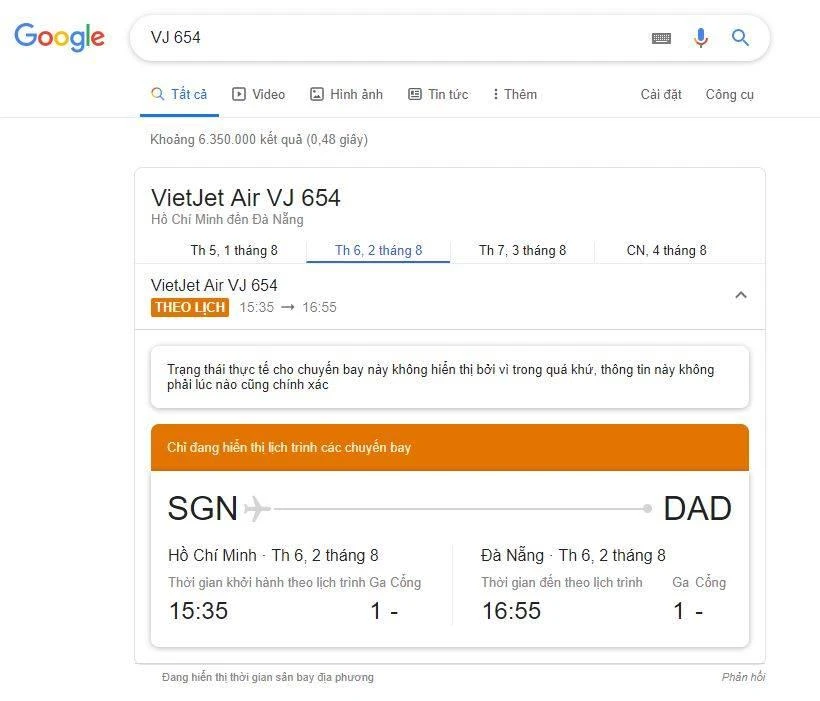Screen dimensions: 820x701
Task: Select date tab Th 5, 1 tháng 8
Action: point(234,250)
